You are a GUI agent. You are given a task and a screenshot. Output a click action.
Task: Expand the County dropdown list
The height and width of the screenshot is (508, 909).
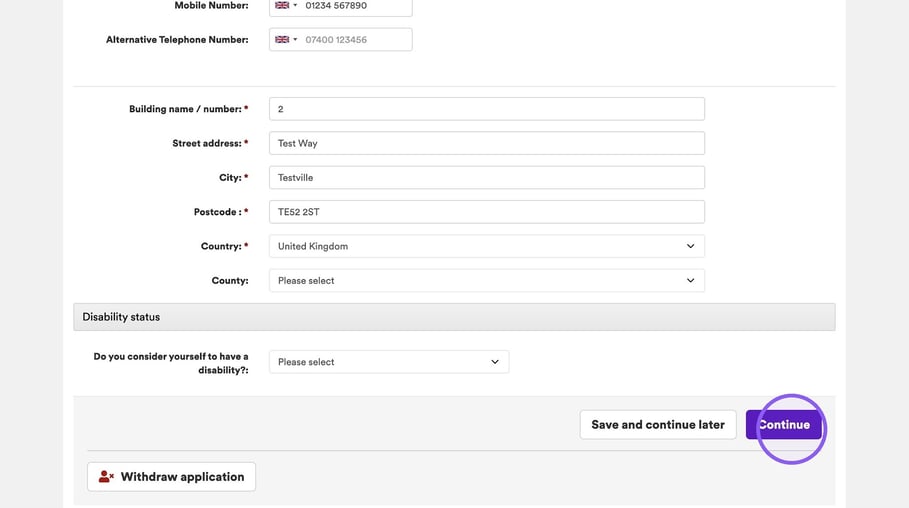coord(486,281)
